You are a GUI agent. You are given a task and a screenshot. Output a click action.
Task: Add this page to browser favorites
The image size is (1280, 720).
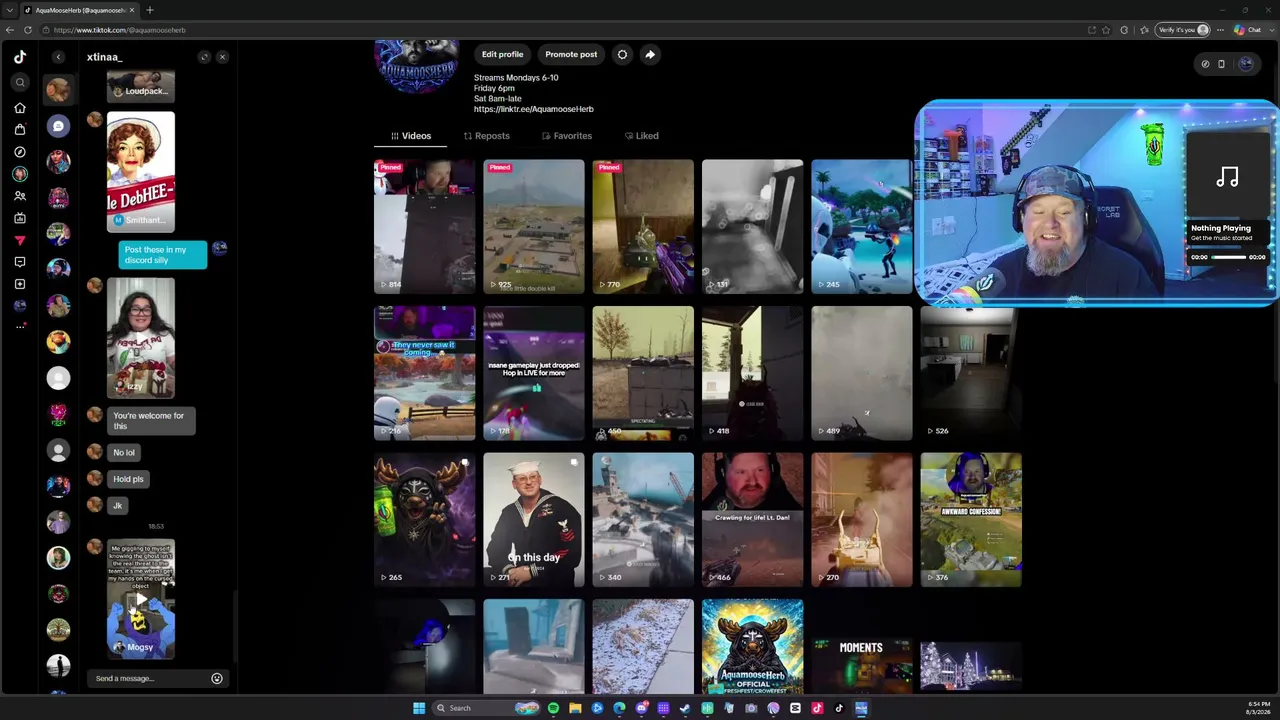[1106, 30]
